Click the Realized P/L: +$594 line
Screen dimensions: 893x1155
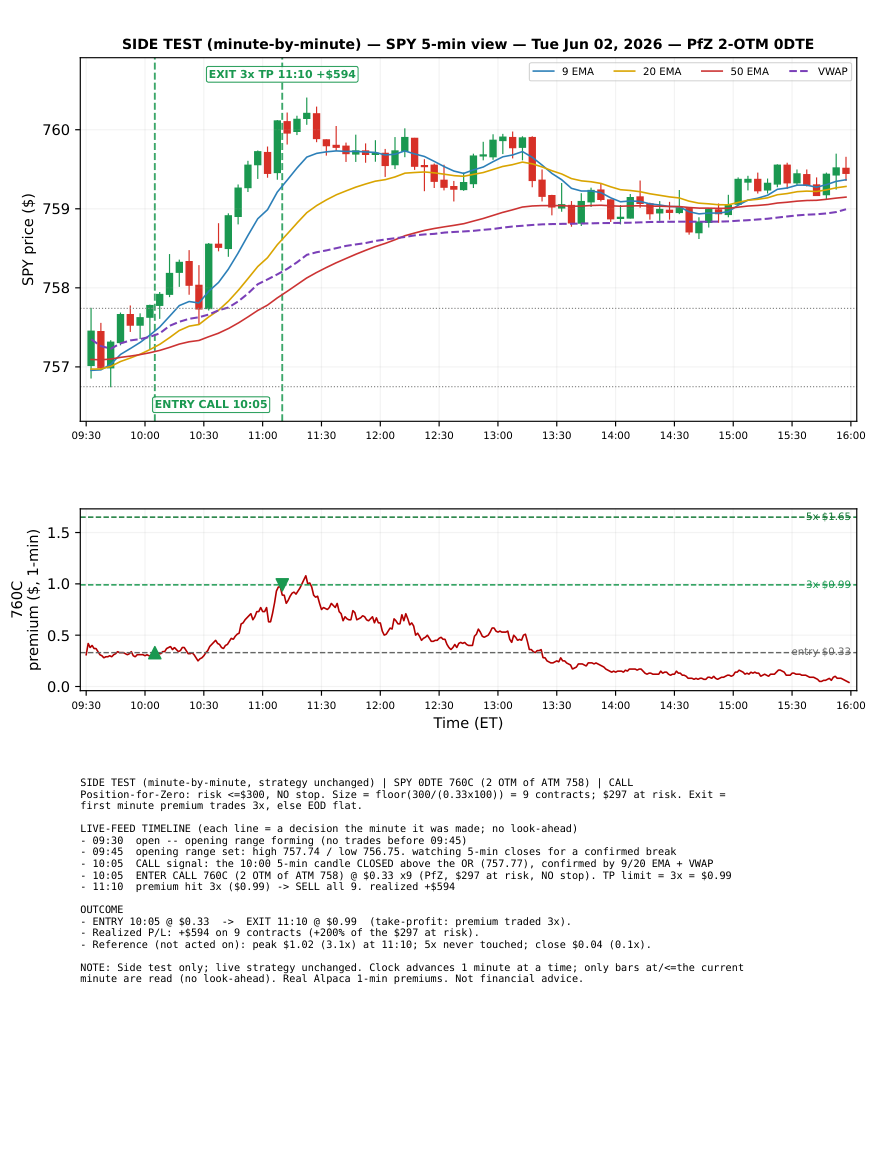point(280,933)
